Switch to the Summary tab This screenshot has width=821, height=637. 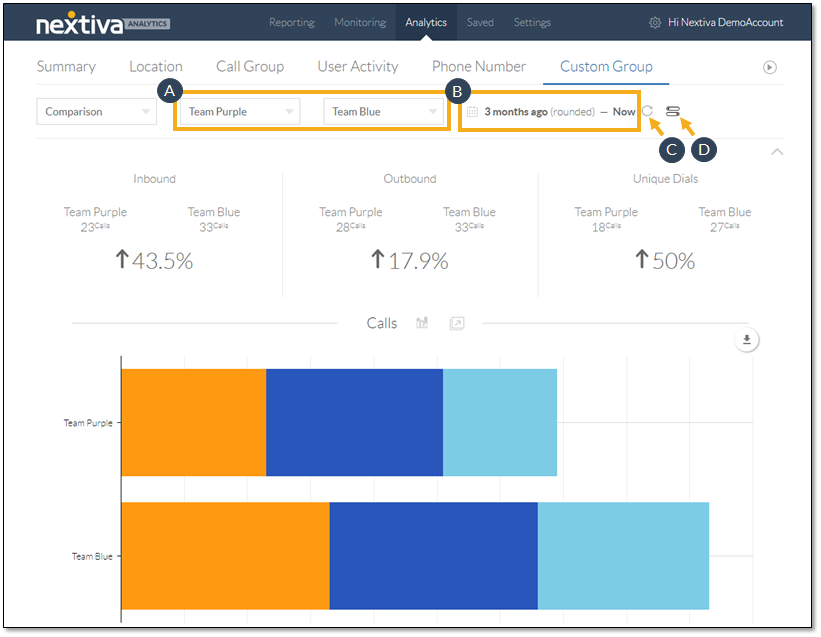(66, 66)
